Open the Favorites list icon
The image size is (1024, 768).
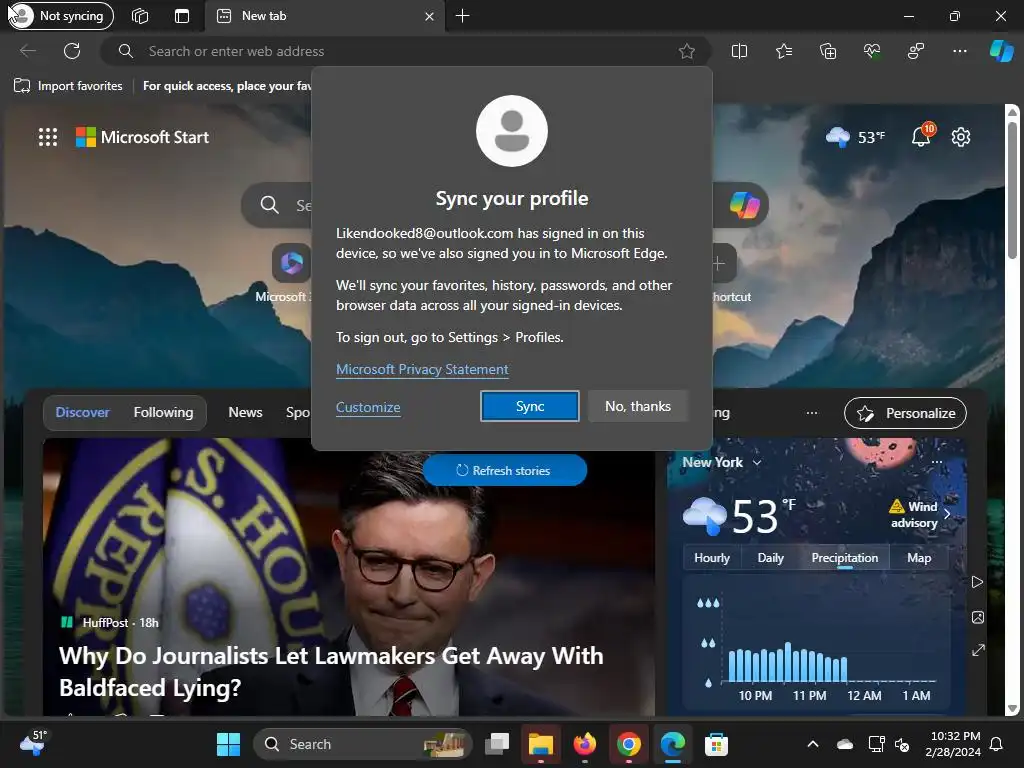[784, 51]
